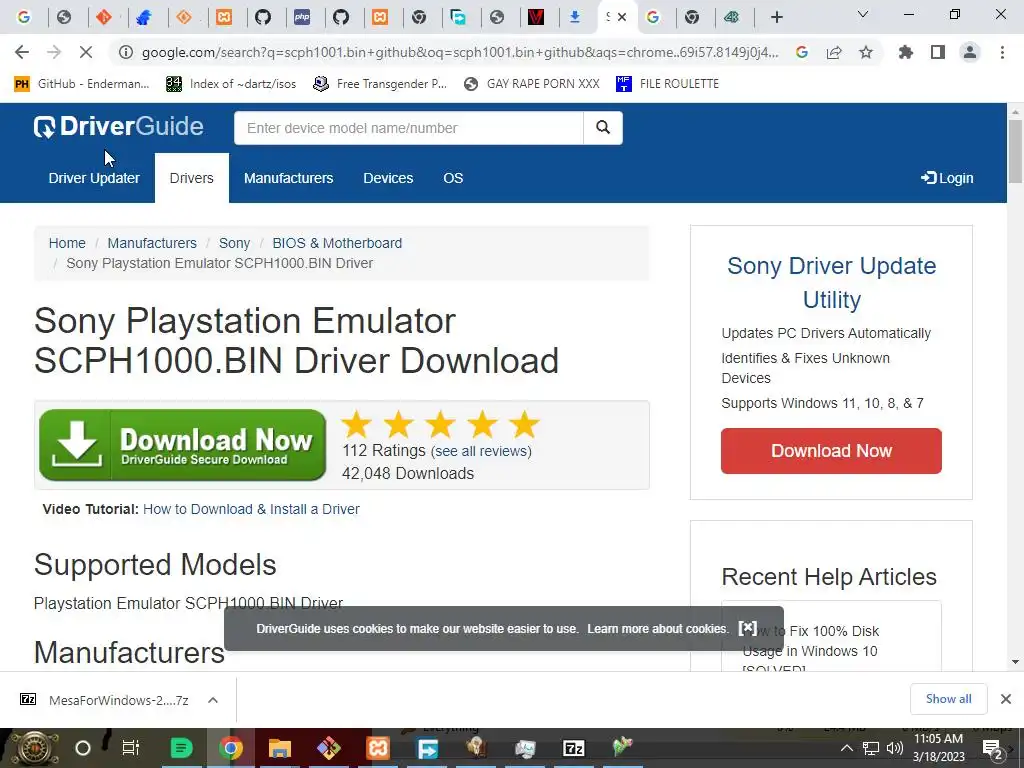Open the network icon in system tray
The height and width of the screenshot is (768, 1024).
click(871, 748)
